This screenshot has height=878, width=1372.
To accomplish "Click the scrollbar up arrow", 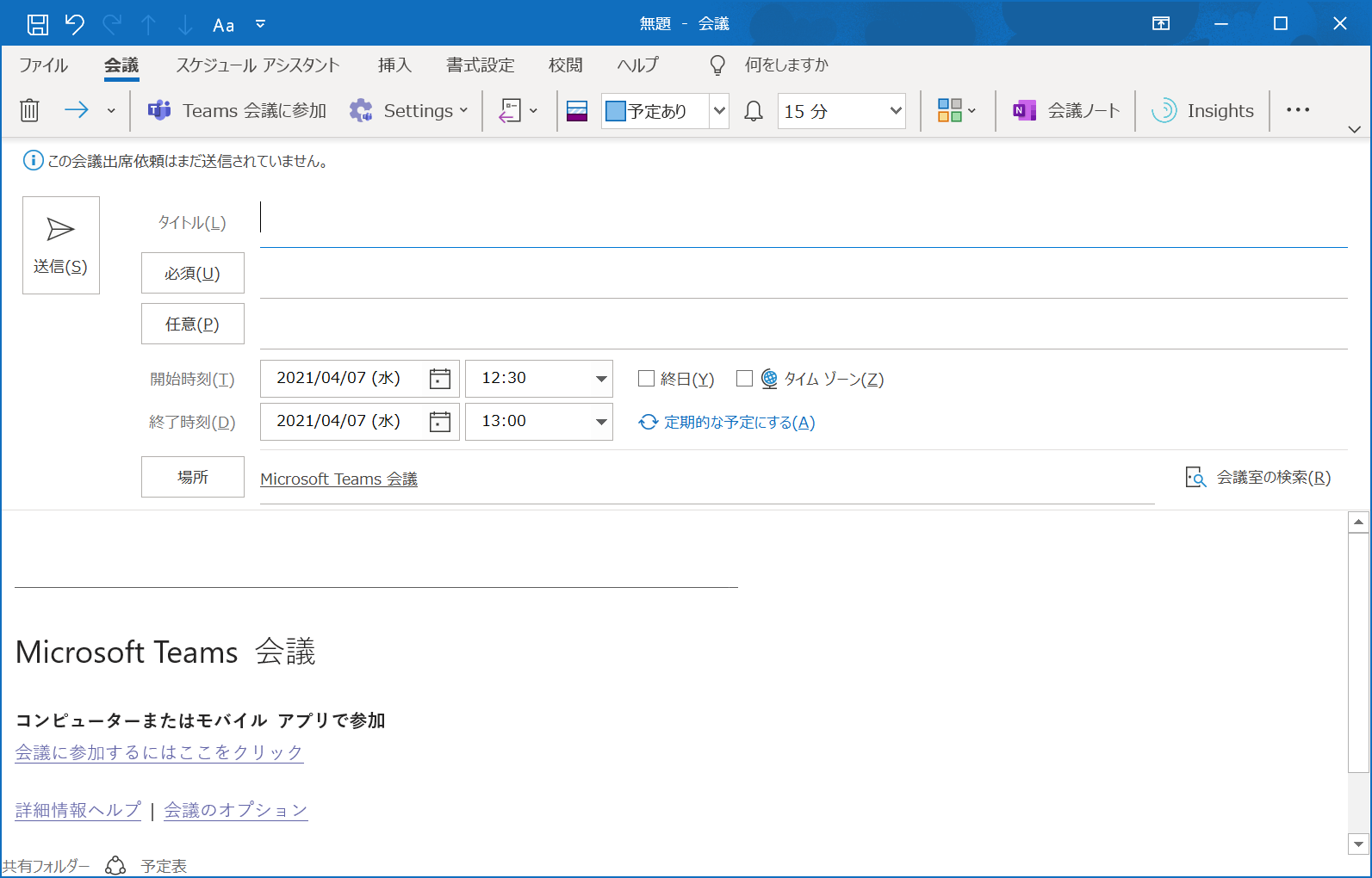I will [x=1358, y=522].
